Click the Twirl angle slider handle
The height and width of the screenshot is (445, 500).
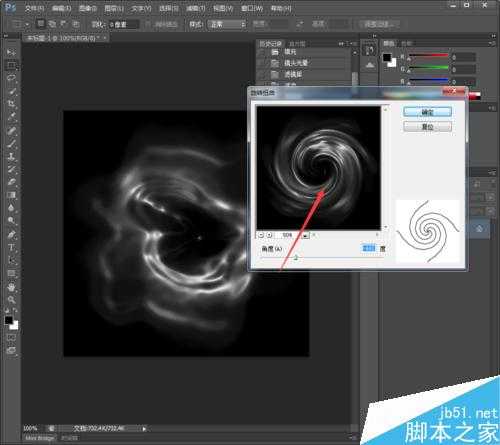click(296, 257)
